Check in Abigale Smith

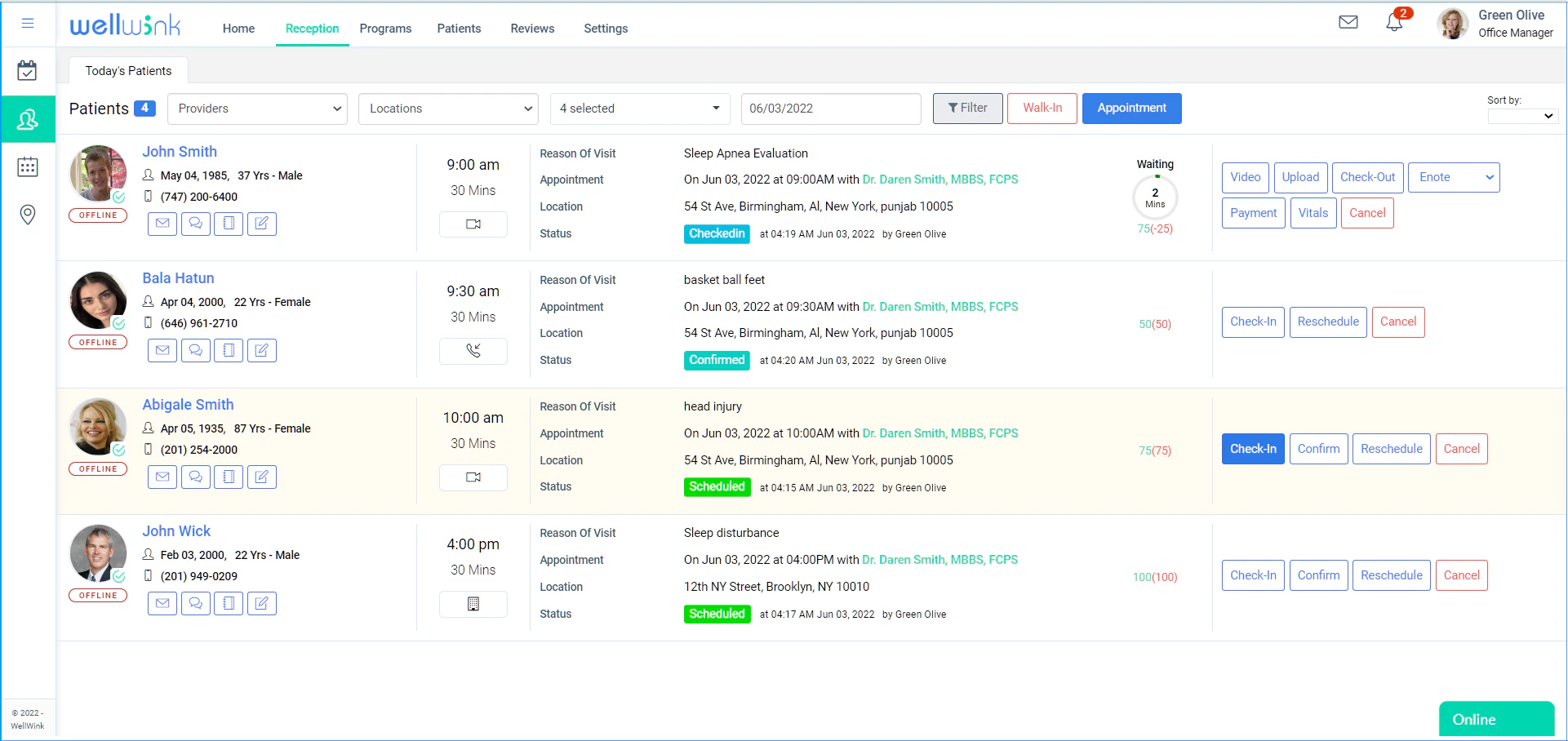[1253, 448]
